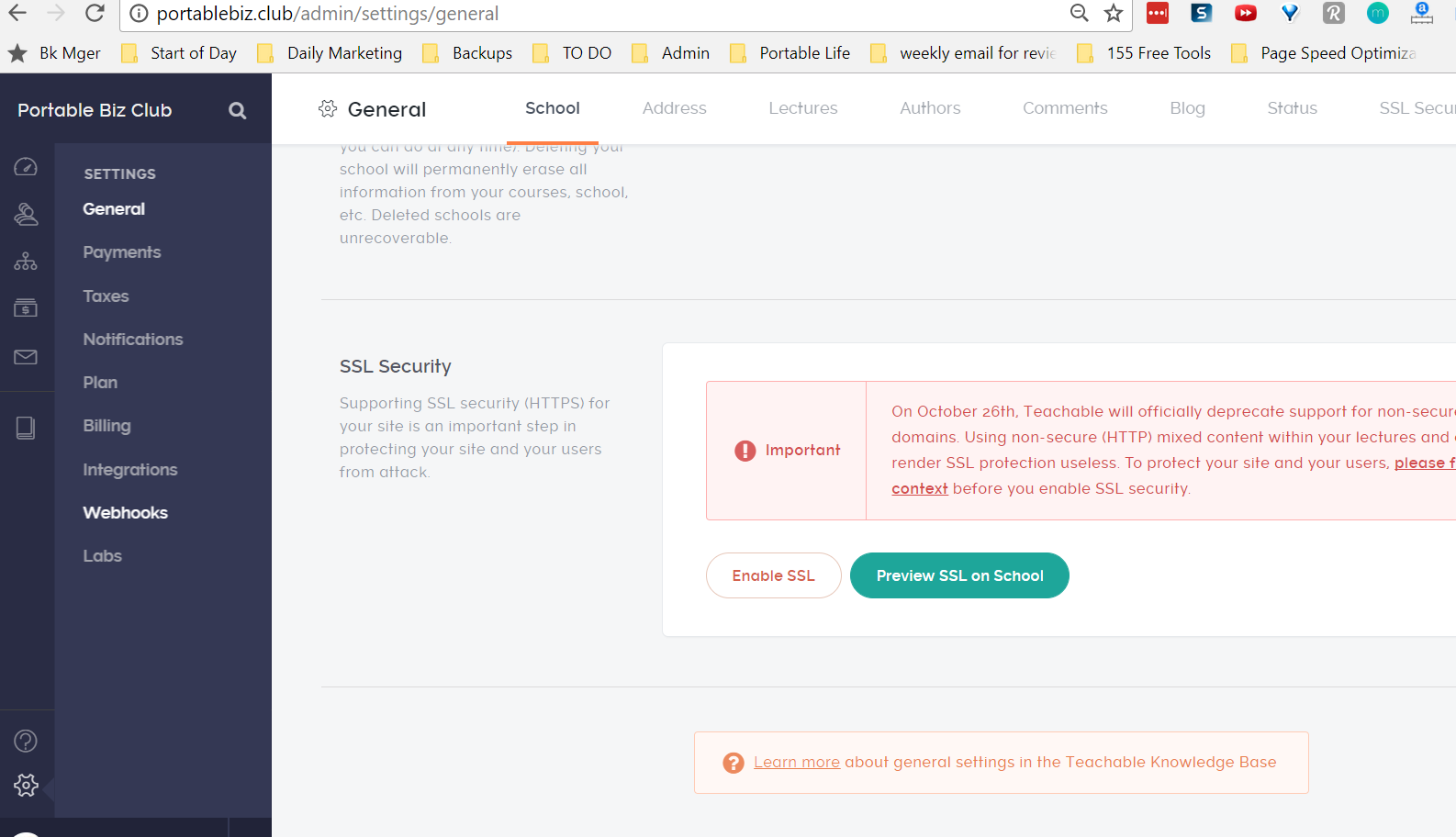Open the weekly email for review bookmark folder
This screenshot has width=1456, height=837.
click(964, 53)
